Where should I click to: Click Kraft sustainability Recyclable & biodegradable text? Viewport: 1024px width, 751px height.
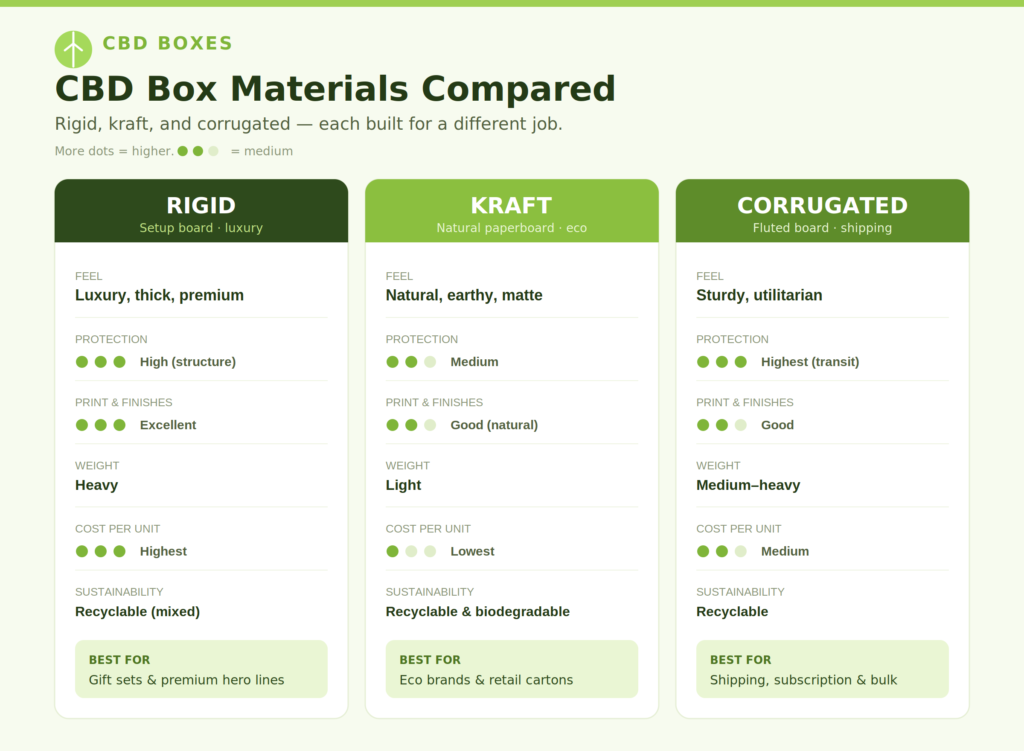click(x=477, y=612)
